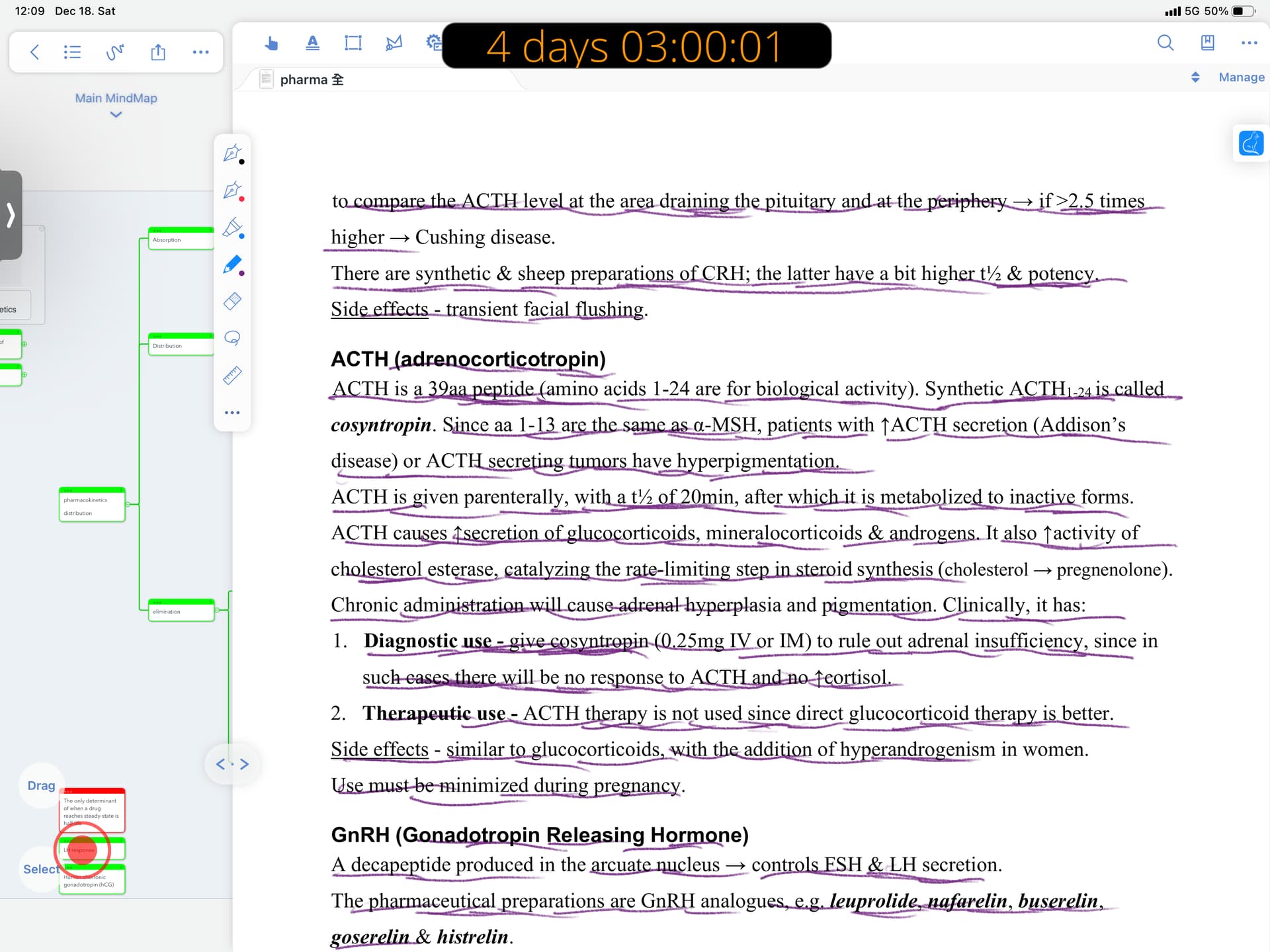Click the Diagnostic use list item label
1270x952 pixels.
pos(427,640)
